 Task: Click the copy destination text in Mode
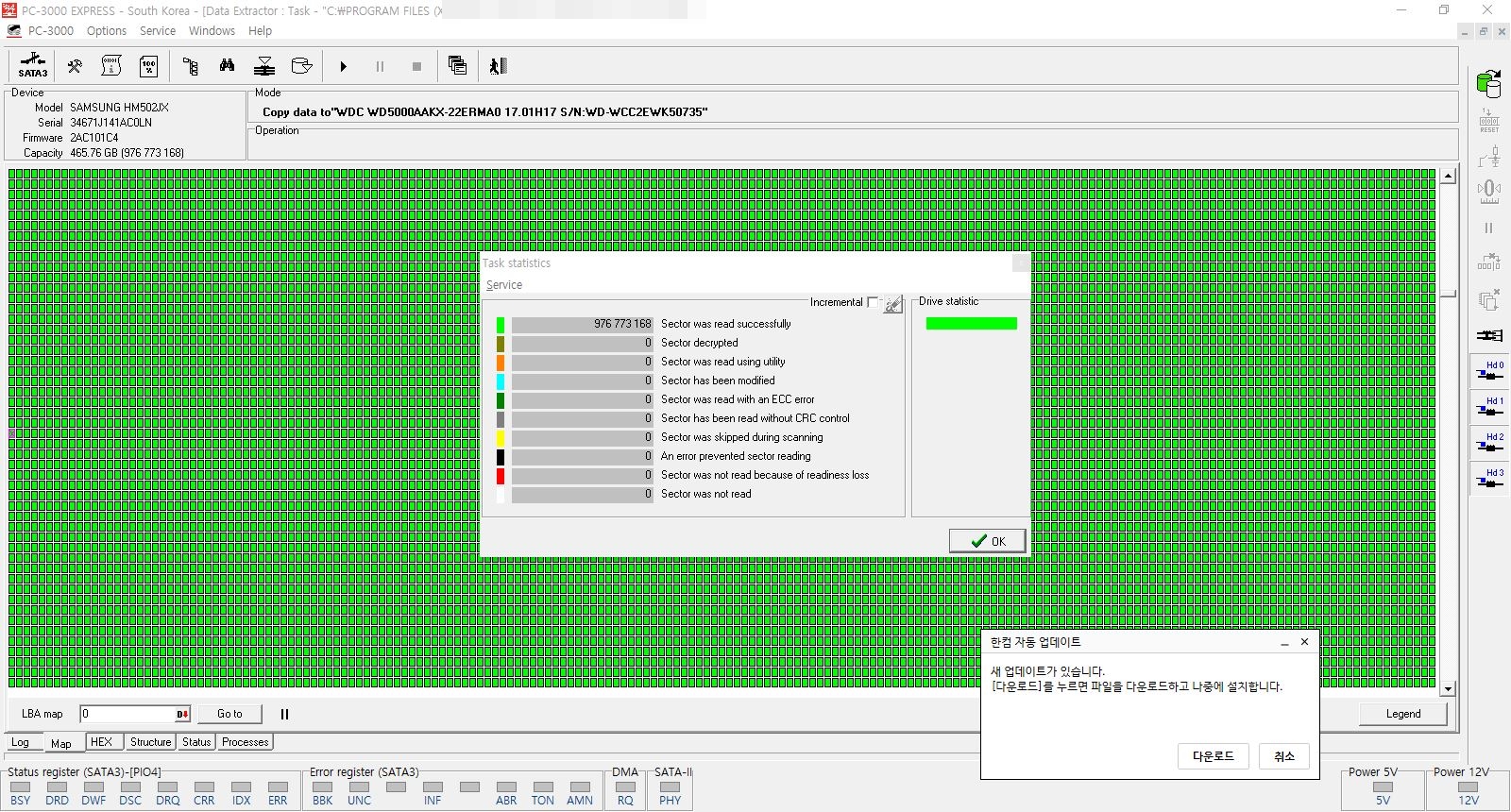click(x=484, y=111)
